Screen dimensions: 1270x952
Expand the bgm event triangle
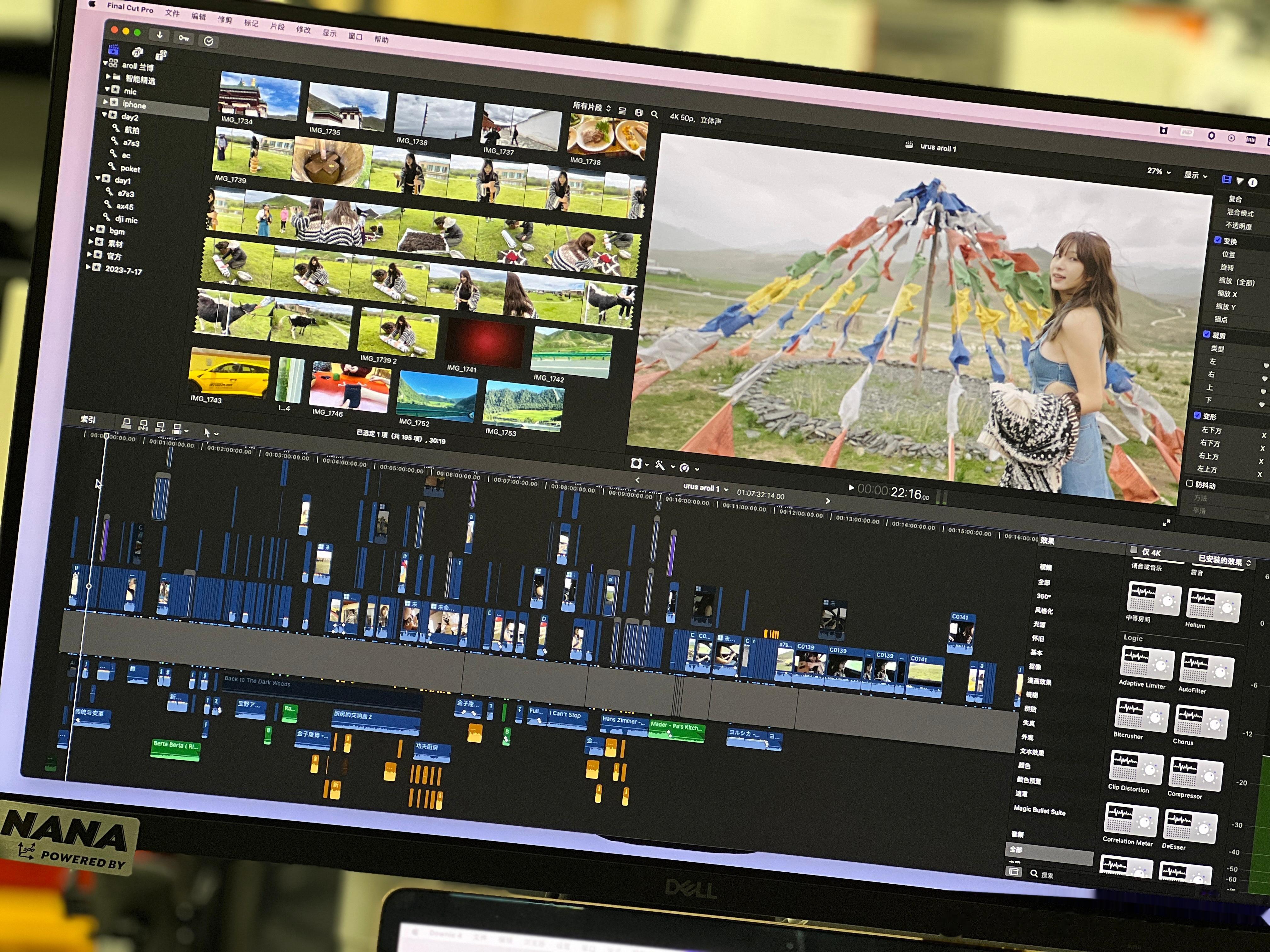pos(92,228)
